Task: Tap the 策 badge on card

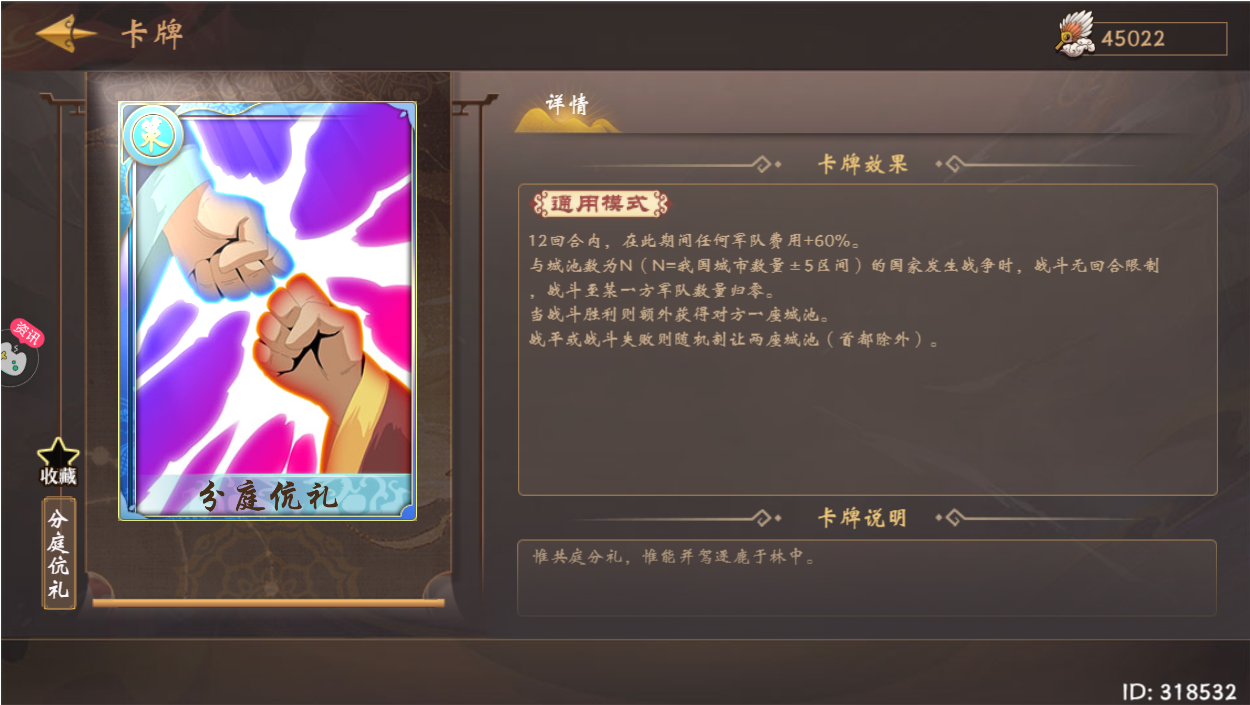Action: coord(152,135)
